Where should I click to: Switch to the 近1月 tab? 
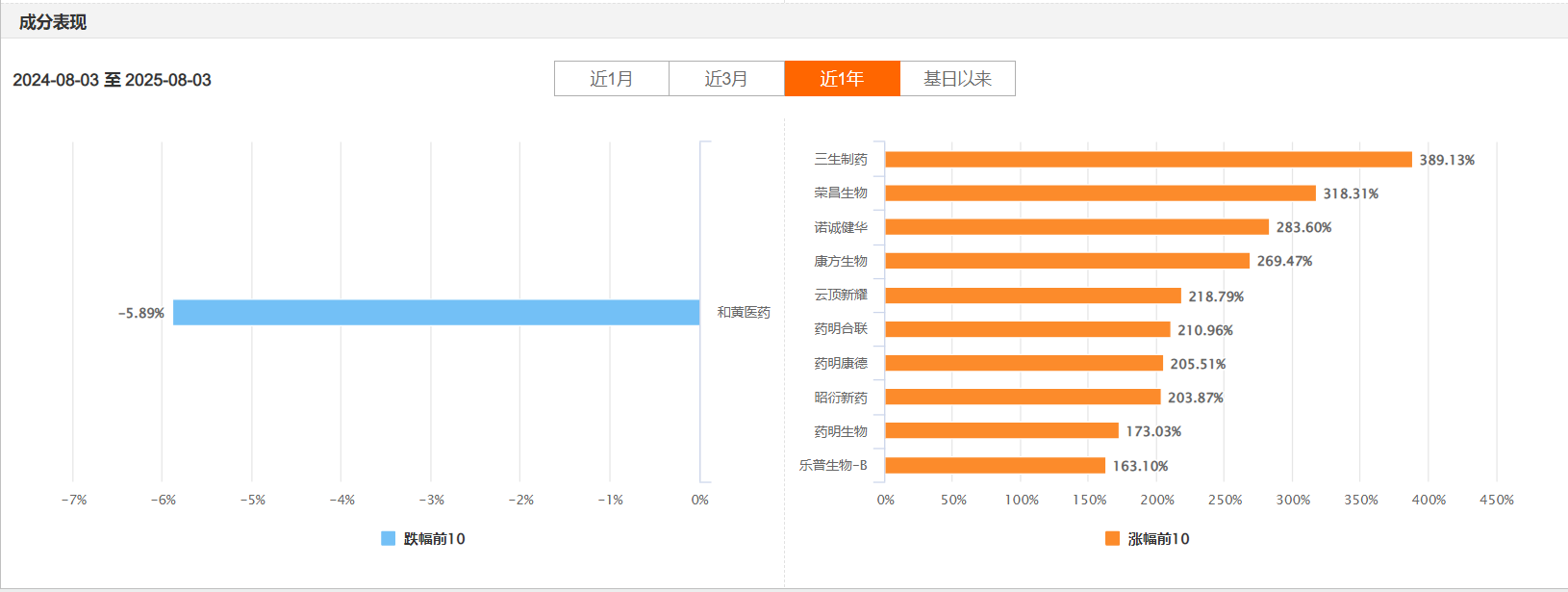pos(612,79)
